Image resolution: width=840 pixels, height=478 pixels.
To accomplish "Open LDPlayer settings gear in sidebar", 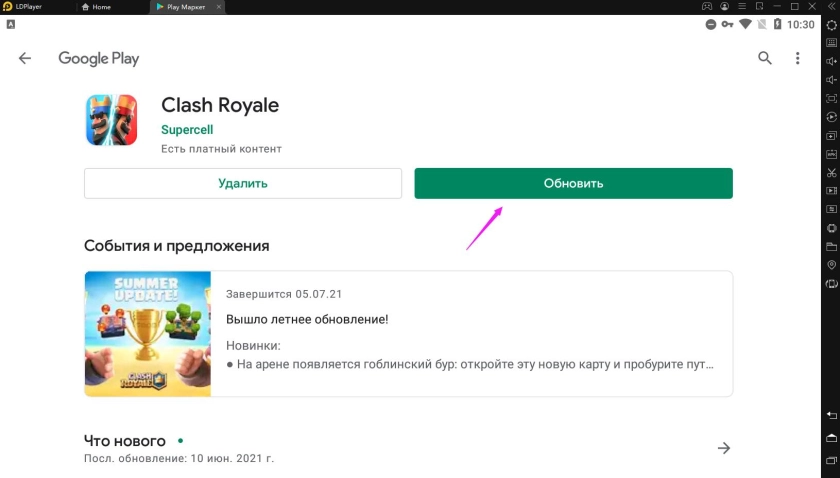I will pos(831,25).
